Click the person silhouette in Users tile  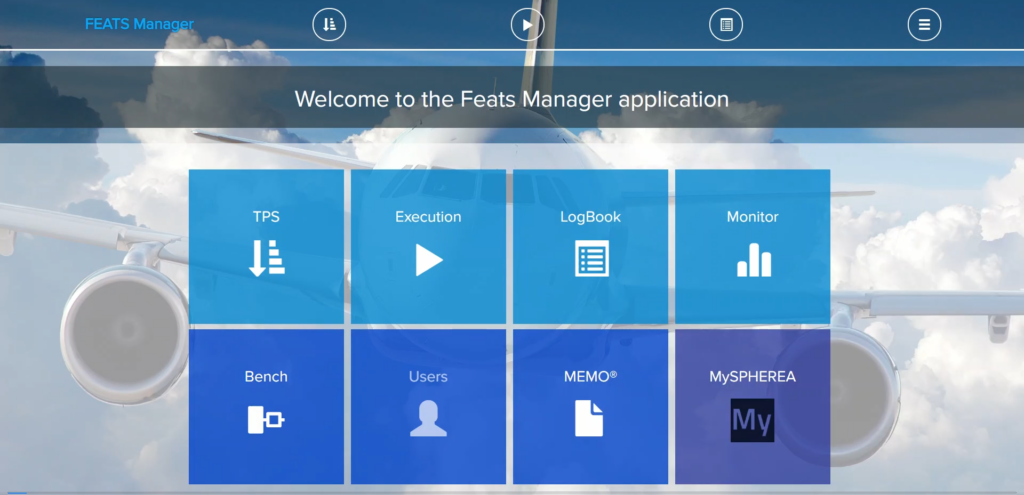click(x=428, y=419)
